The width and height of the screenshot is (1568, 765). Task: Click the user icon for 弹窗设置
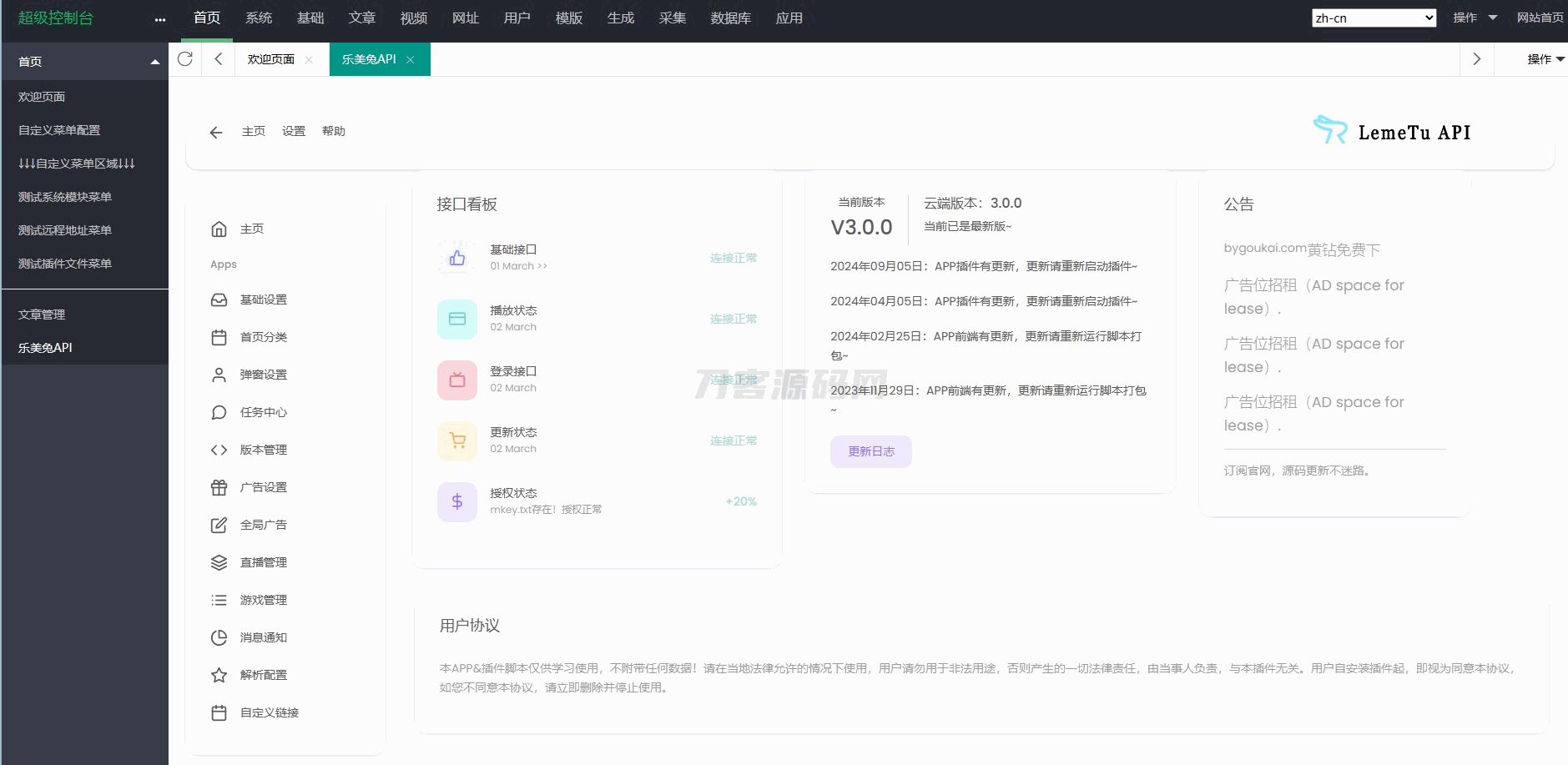tap(219, 375)
